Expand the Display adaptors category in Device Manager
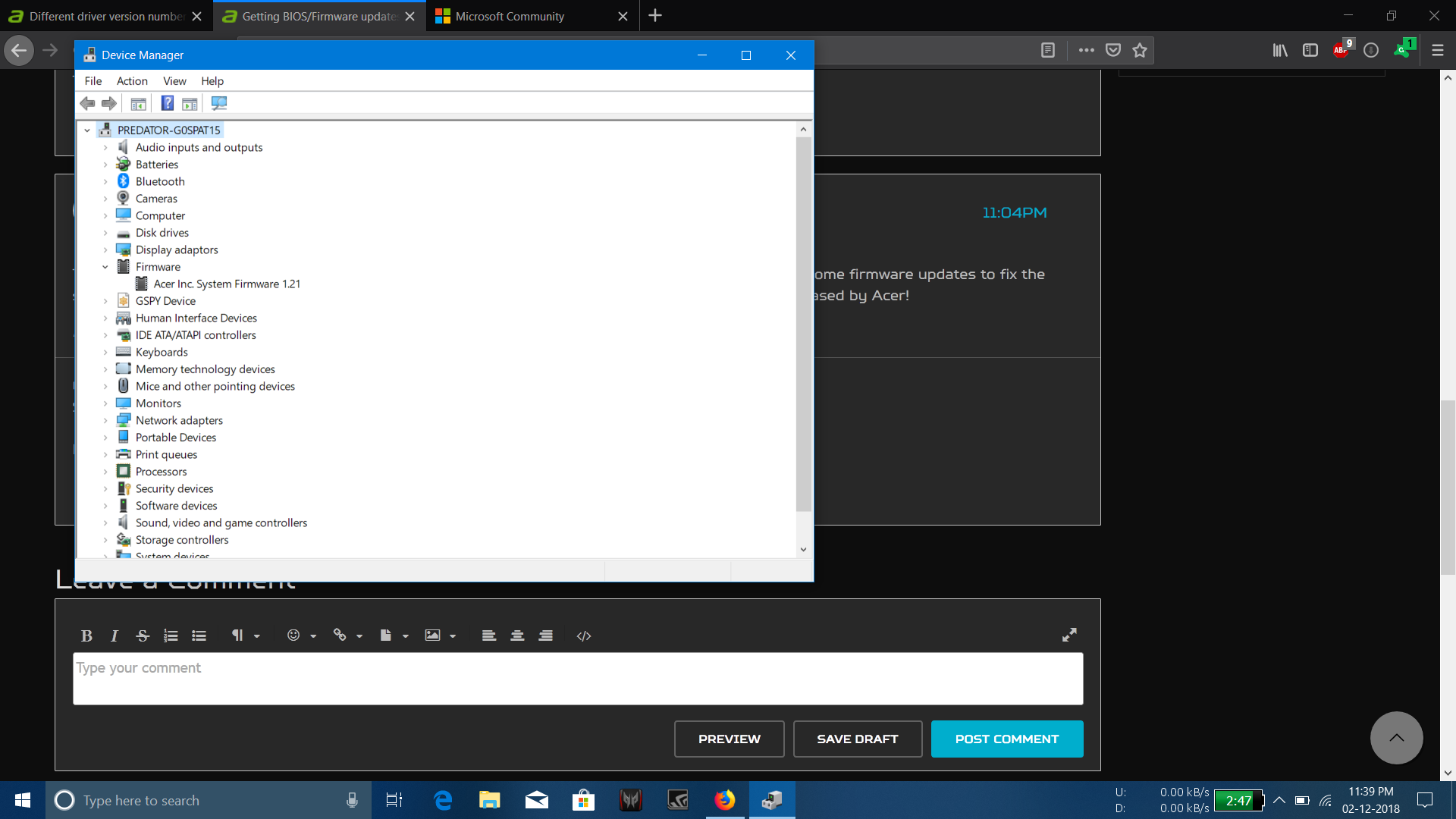1456x819 pixels. (x=106, y=249)
